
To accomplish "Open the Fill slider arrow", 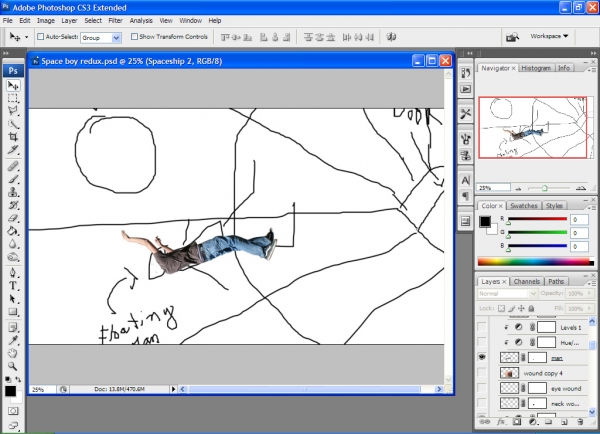I will [589, 308].
